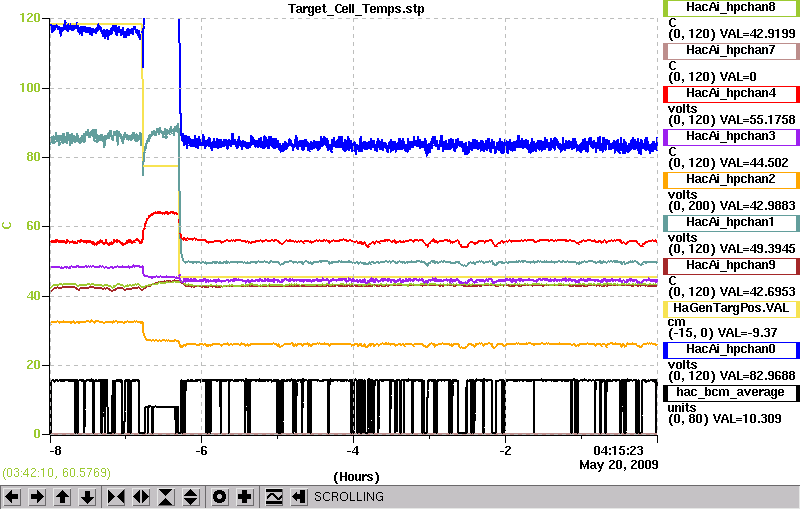The height and width of the screenshot is (509, 800).
Task: Click the waveform auto-scale toolbar icon
Action: tap(274, 496)
